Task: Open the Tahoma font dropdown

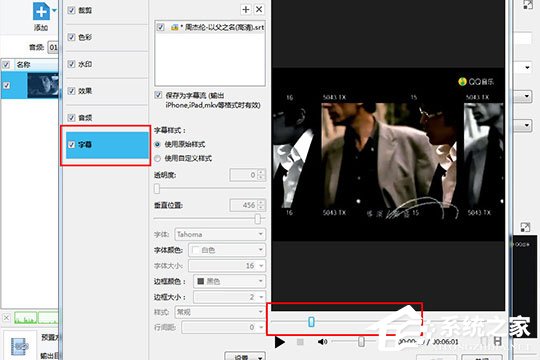Action: (x=220, y=234)
